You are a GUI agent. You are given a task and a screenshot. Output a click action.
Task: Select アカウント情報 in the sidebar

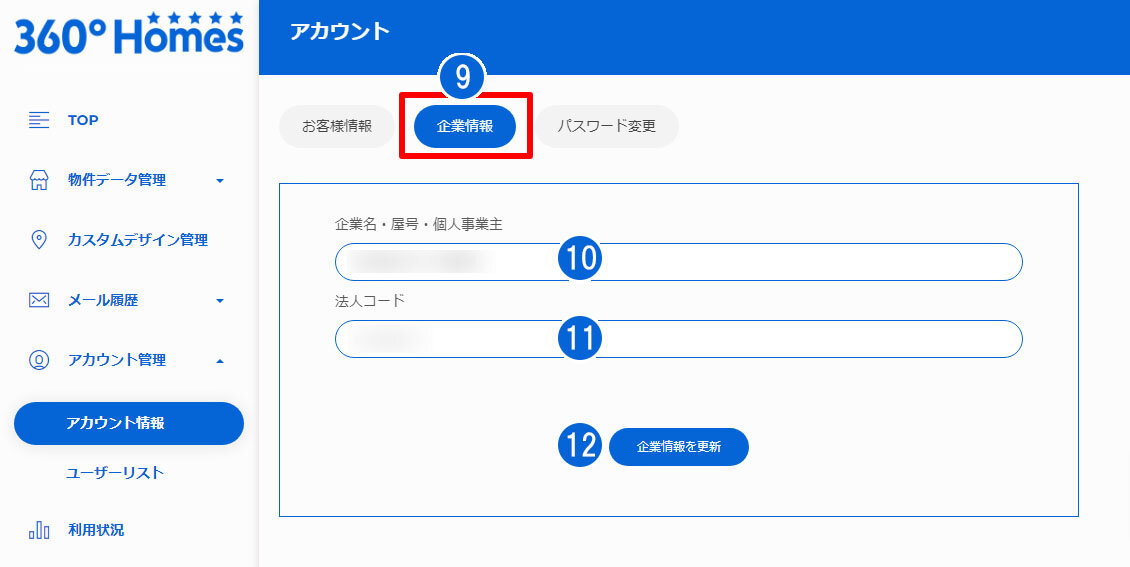point(129,423)
